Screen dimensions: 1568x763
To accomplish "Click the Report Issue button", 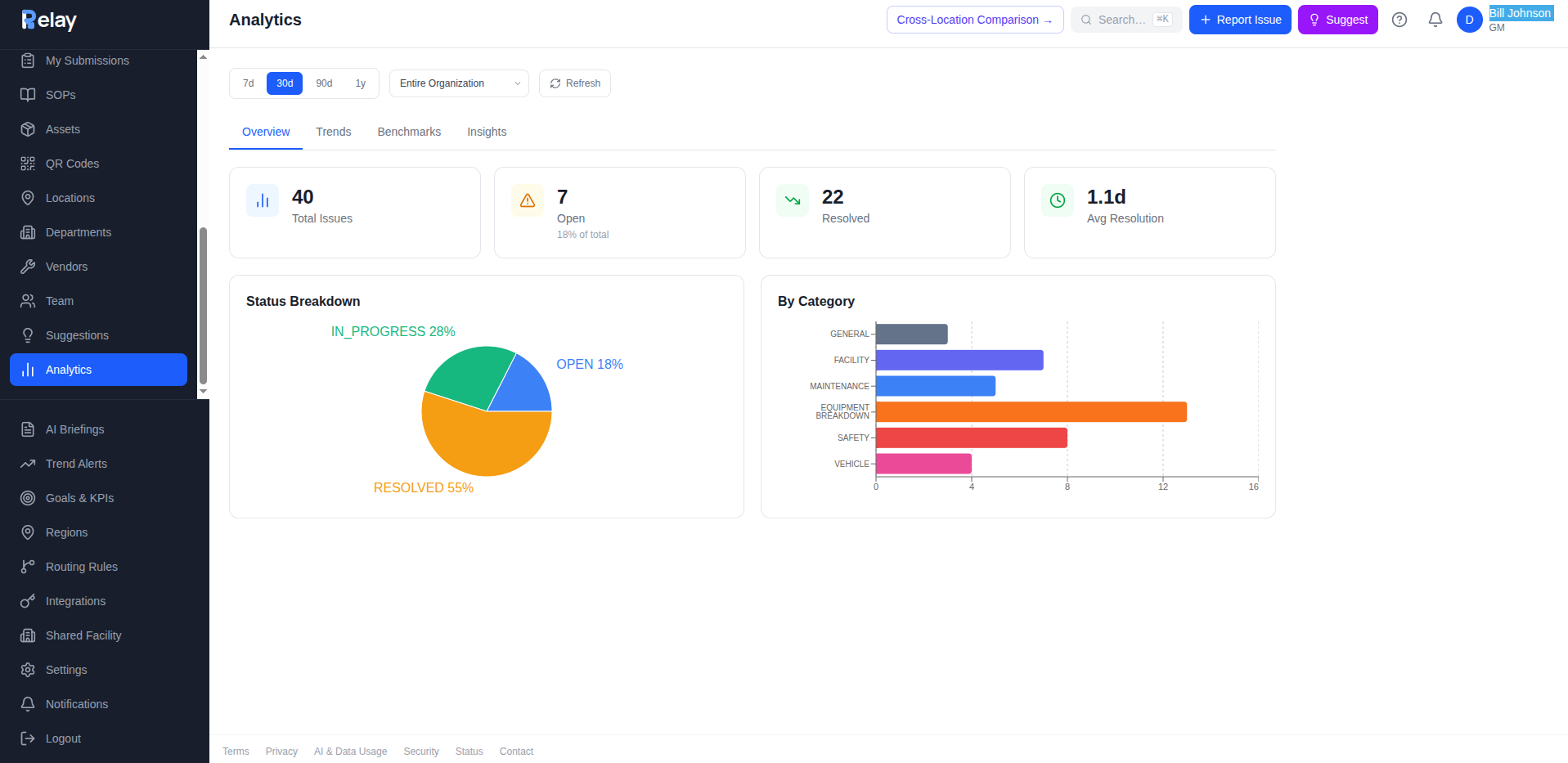I will coord(1240,20).
